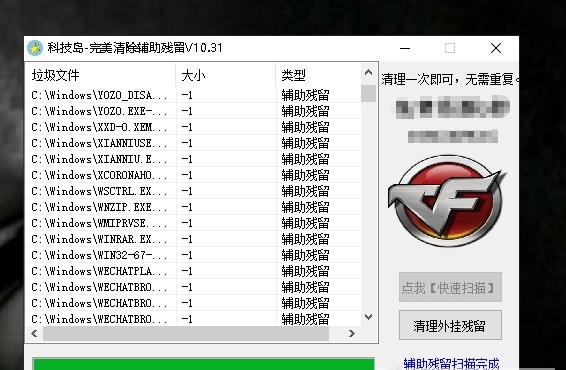Click the green scan progress bar

204,364
